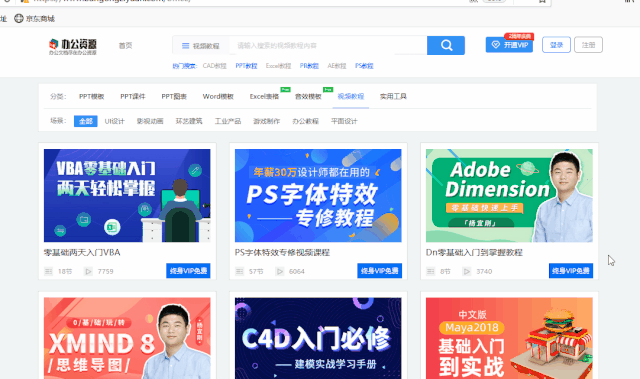This screenshot has height=379, width=640.
Task: Filter scenes by 平面设计
Action: point(344,121)
